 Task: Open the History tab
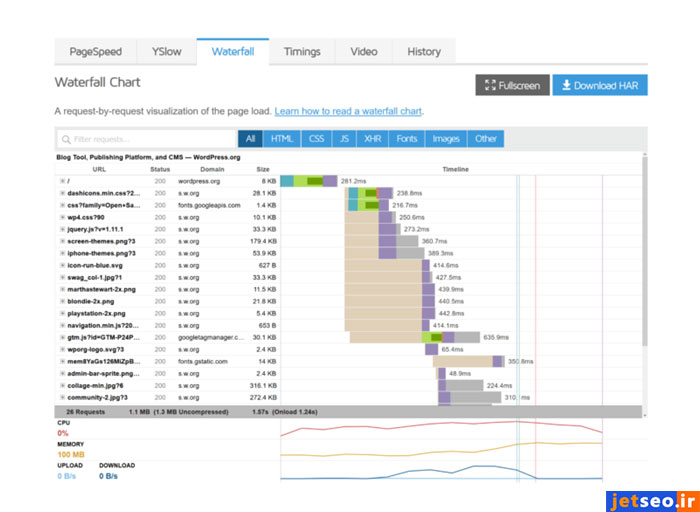(x=423, y=52)
